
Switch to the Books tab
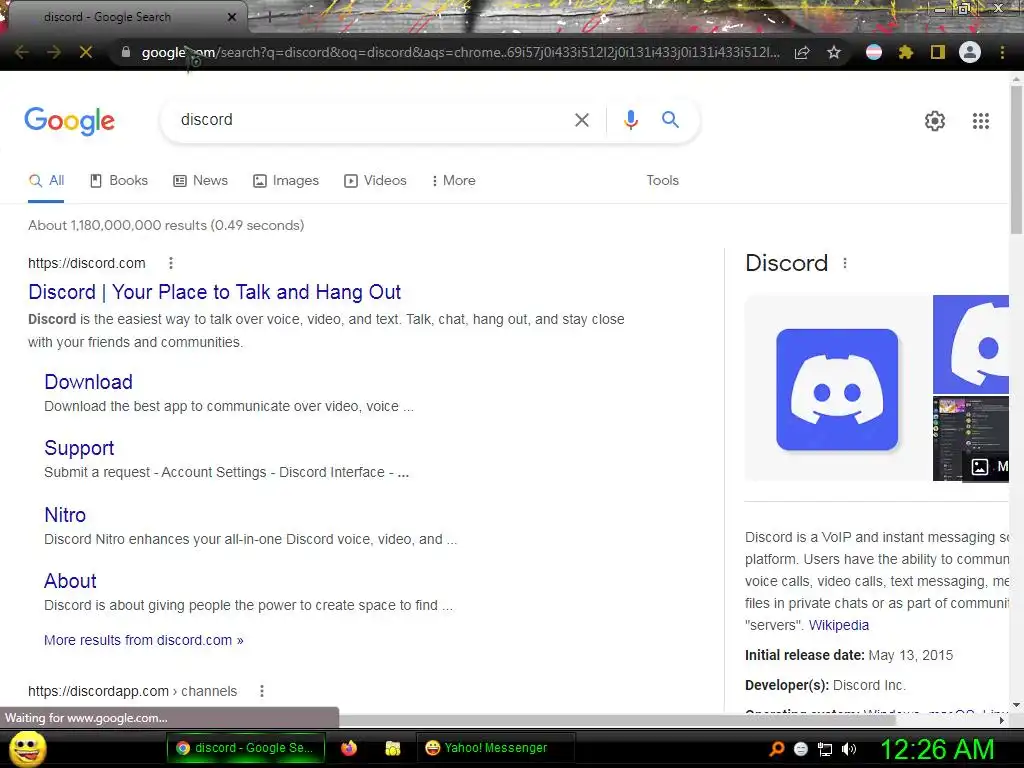click(119, 181)
